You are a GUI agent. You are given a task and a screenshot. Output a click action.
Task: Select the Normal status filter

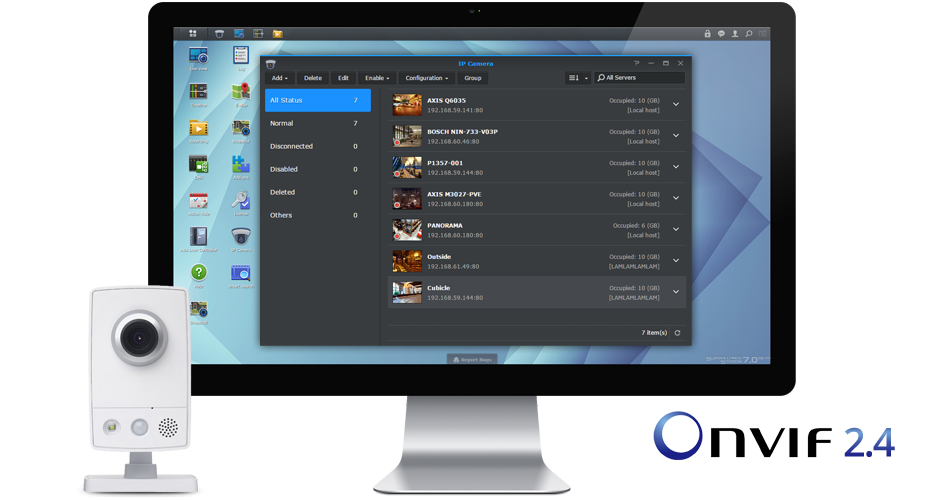tap(281, 123)
